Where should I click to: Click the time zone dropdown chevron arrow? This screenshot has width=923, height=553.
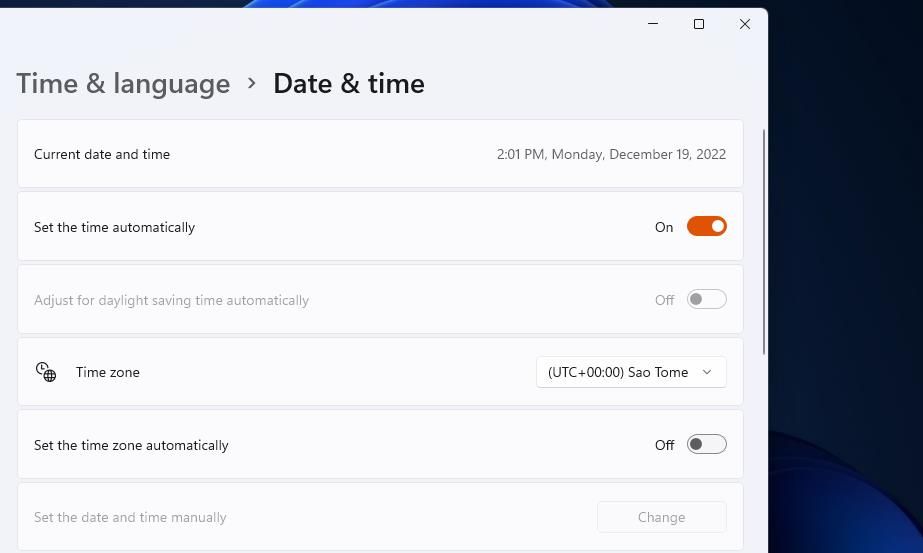707,372
